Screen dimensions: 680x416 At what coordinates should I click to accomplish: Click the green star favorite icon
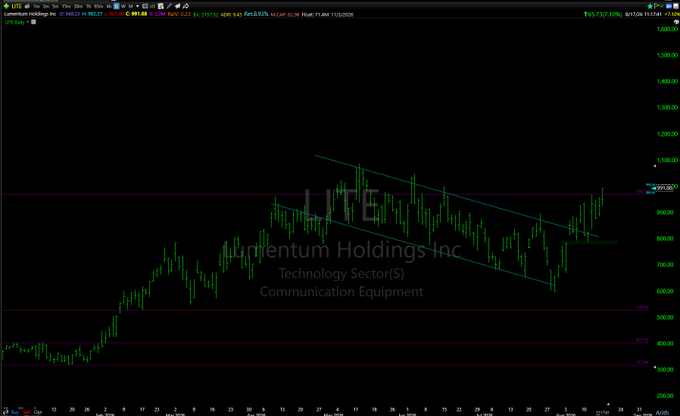650,6
